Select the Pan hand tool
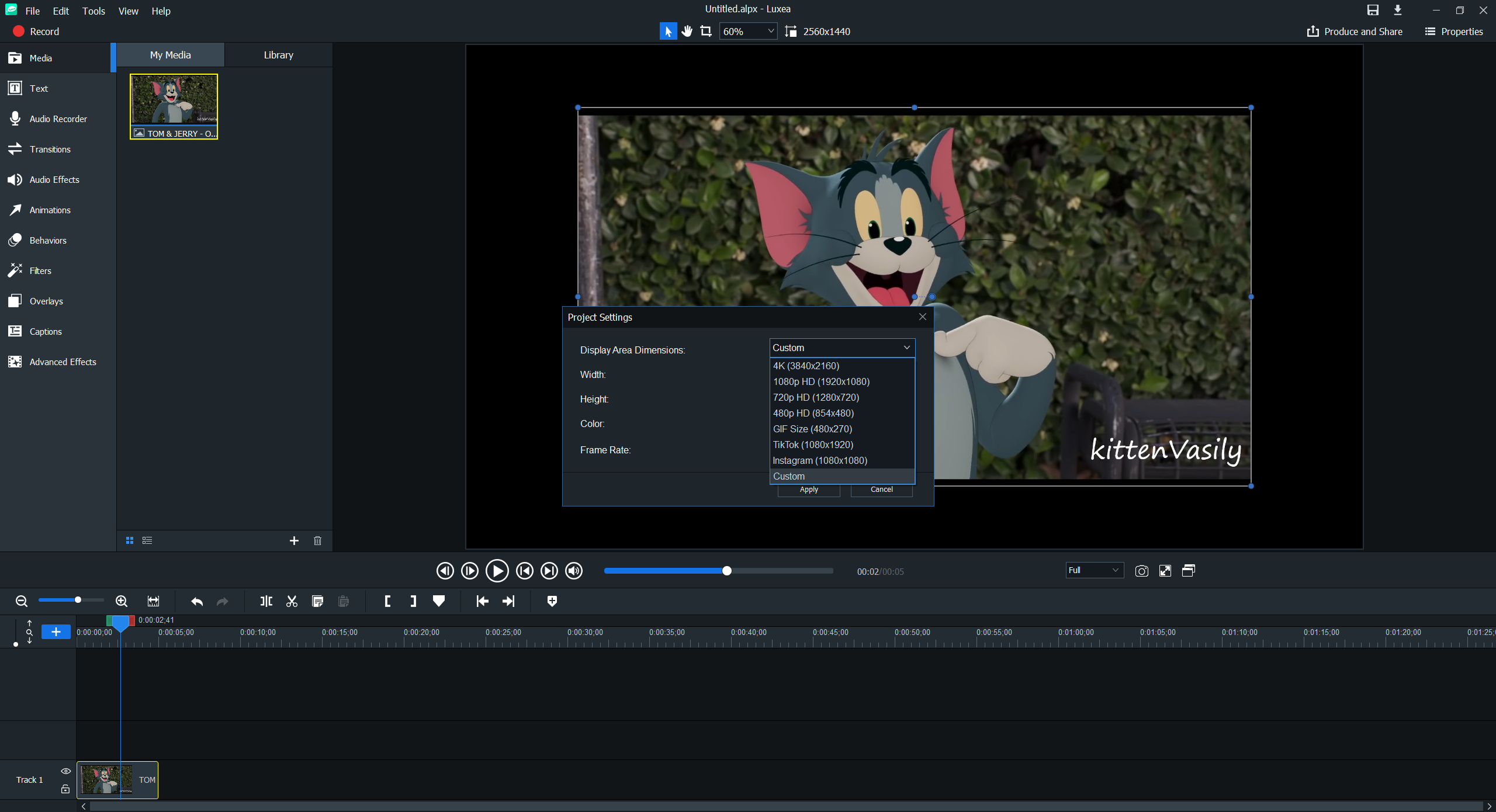This screenshot has width=1496, height=812. (687, 32)
